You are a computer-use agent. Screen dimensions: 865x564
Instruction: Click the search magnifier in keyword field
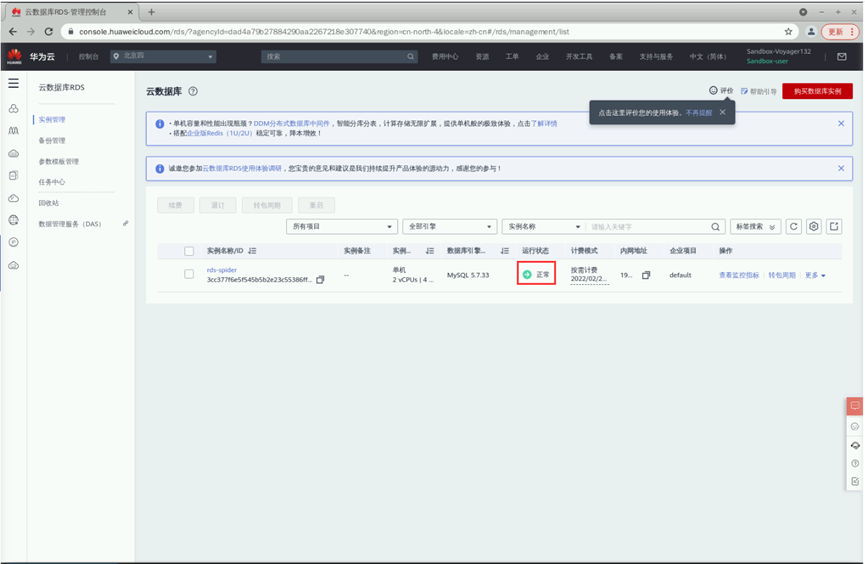click(715, 227)
